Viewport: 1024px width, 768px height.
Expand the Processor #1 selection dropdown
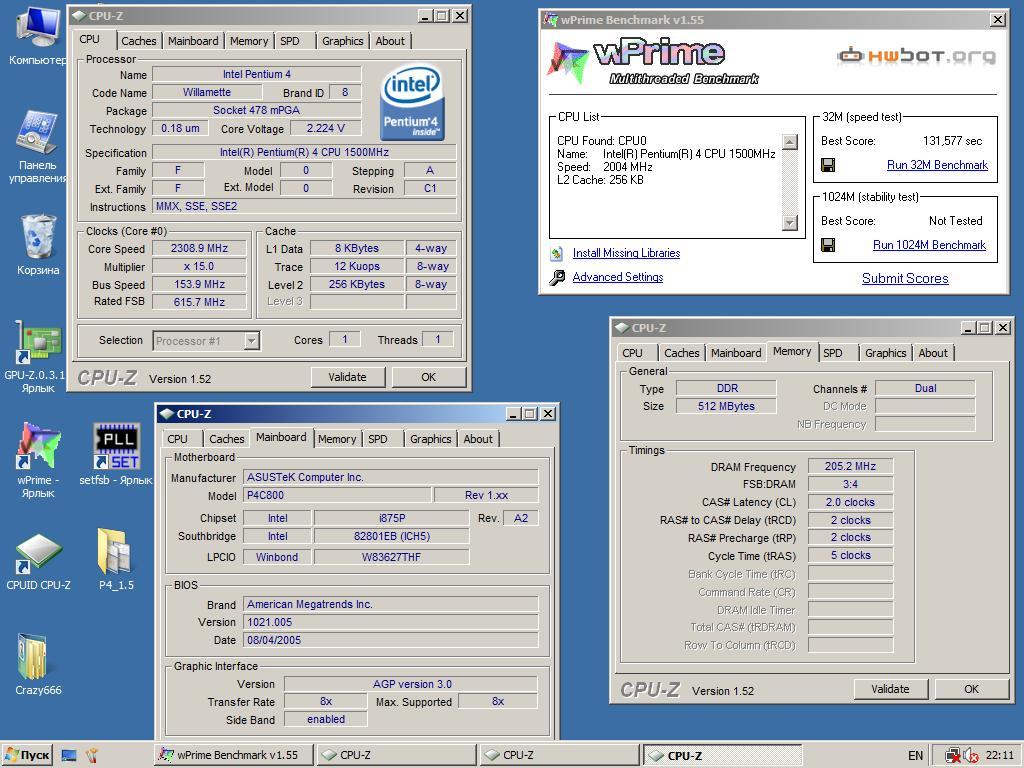click(x=251, y=341)
